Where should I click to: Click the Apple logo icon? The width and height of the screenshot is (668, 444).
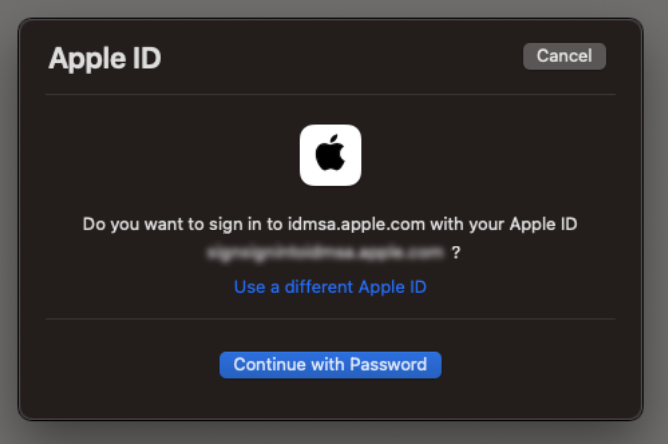click(330, 155)
